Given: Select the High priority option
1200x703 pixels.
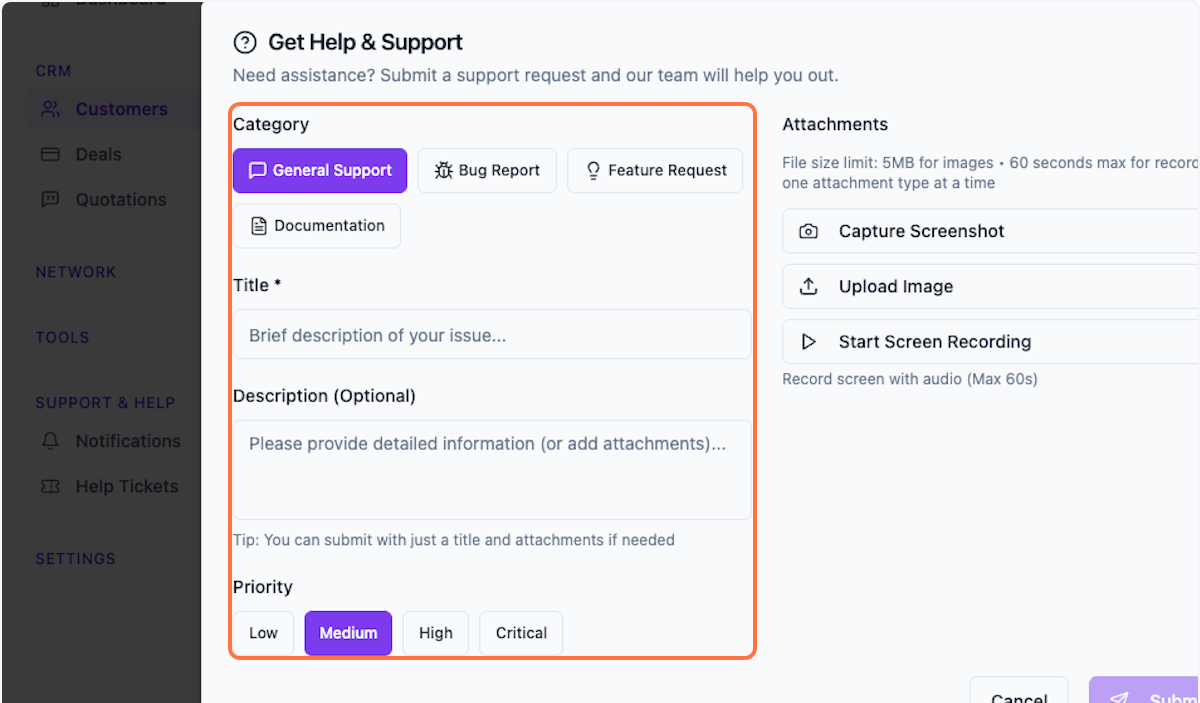Looking at the screenshot, I should point(435,632).
